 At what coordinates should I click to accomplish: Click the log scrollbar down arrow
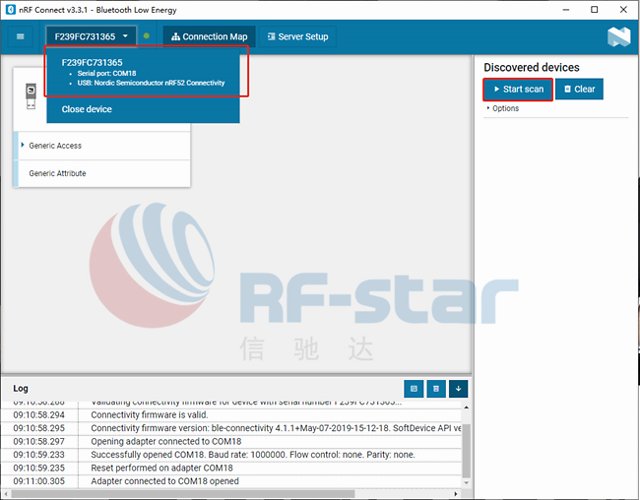(466, 483)
